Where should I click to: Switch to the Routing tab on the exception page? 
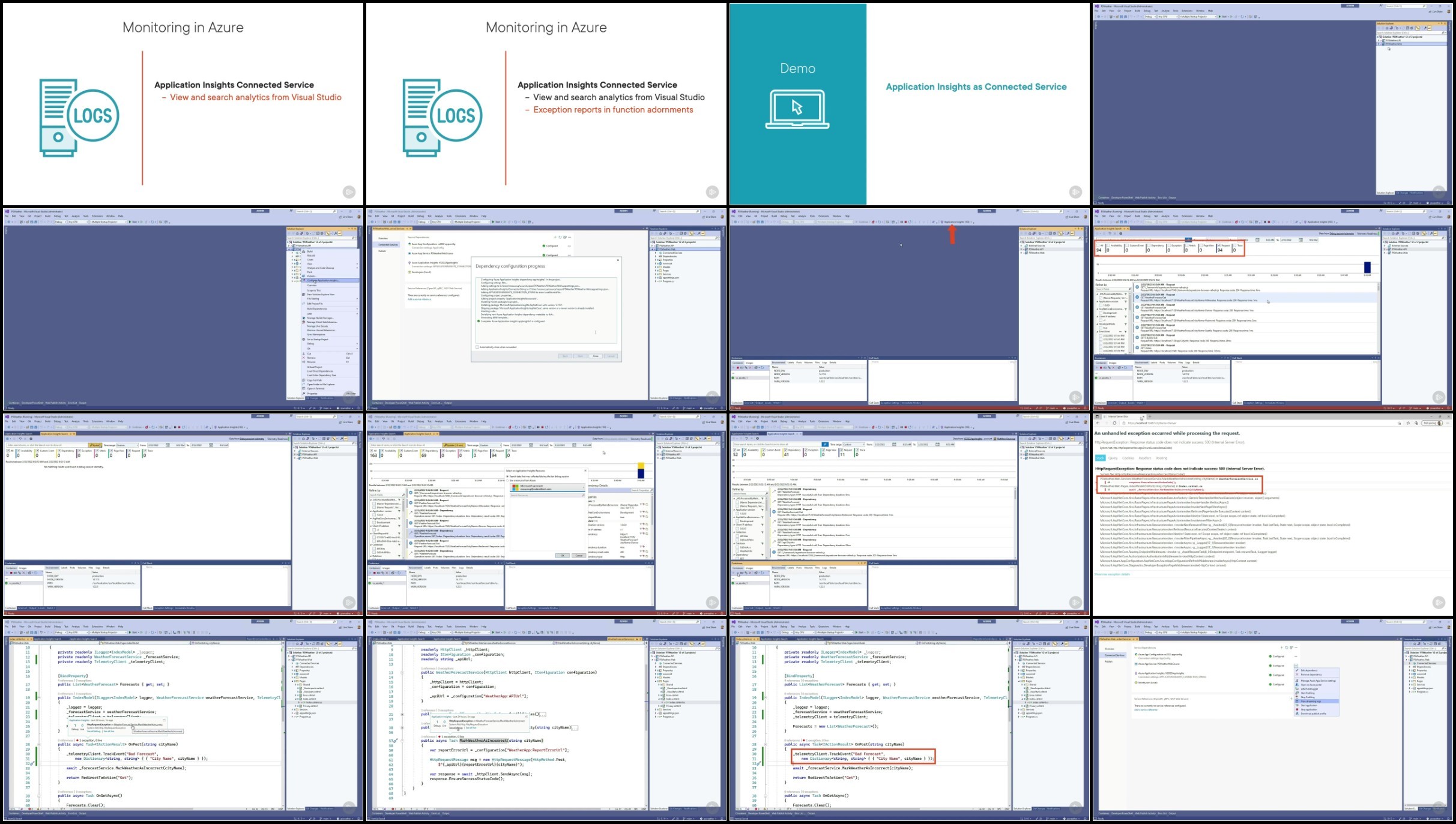[x=1162, y=458]
